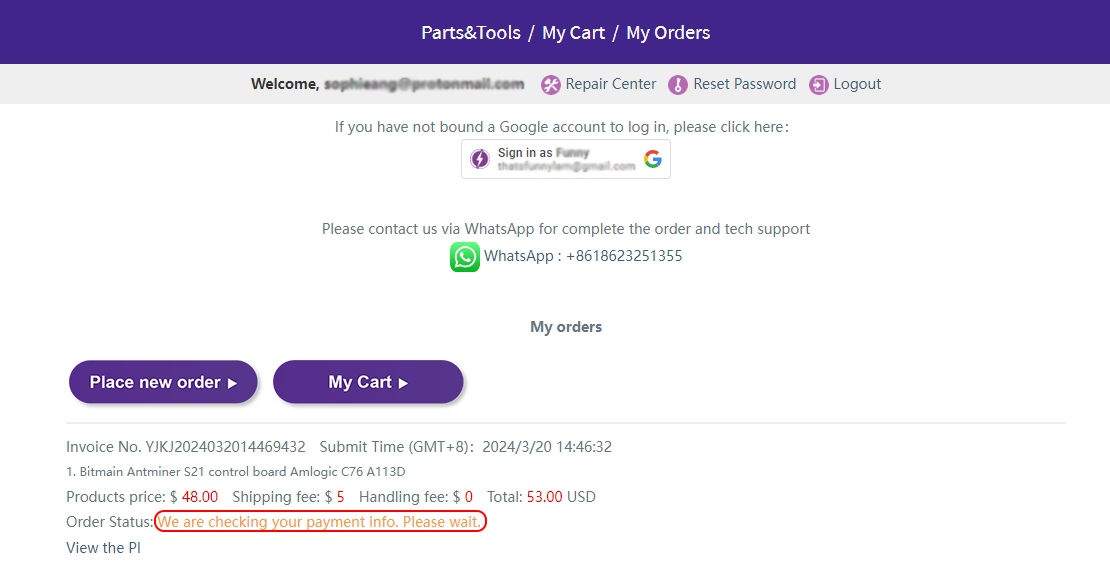The width and height of the screenshot is (1110, 565).
Task: Open My Orders in the top navigation
Action: click(x=668, y=33)
